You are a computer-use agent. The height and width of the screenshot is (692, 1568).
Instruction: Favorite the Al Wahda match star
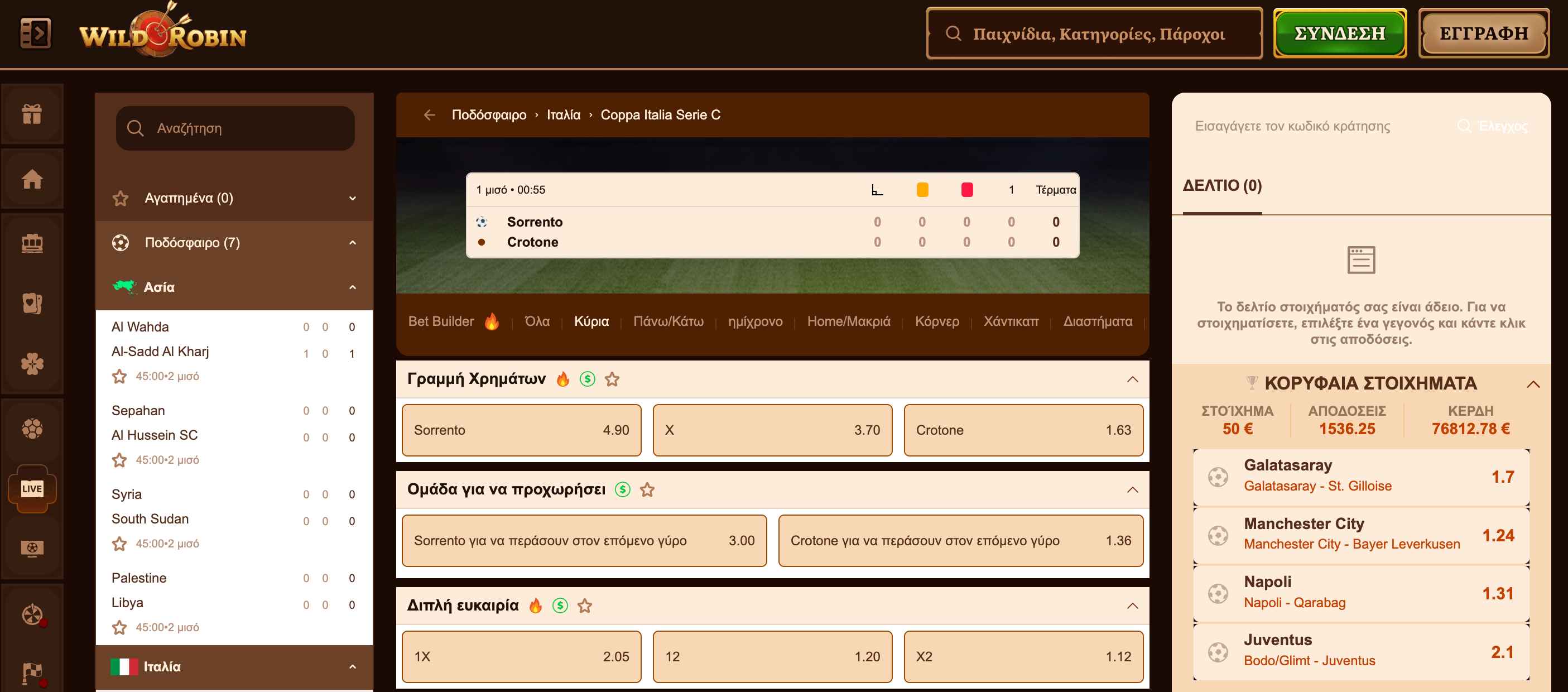pos(119,376)
